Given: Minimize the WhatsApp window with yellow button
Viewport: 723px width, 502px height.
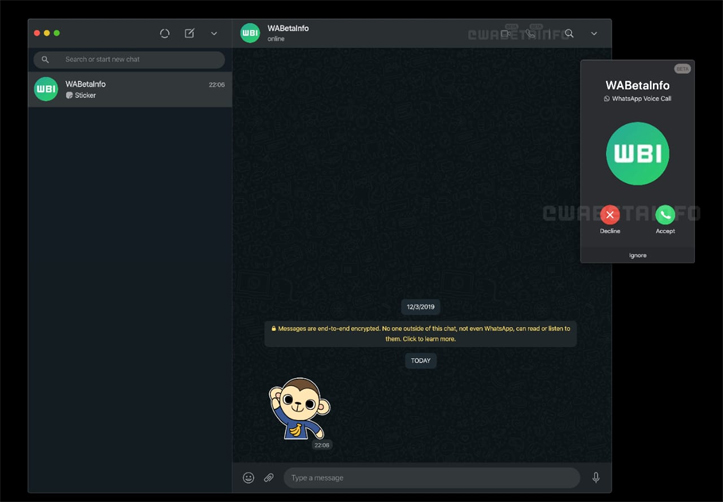Looking at the screenshot, I should tap(47, 33).
